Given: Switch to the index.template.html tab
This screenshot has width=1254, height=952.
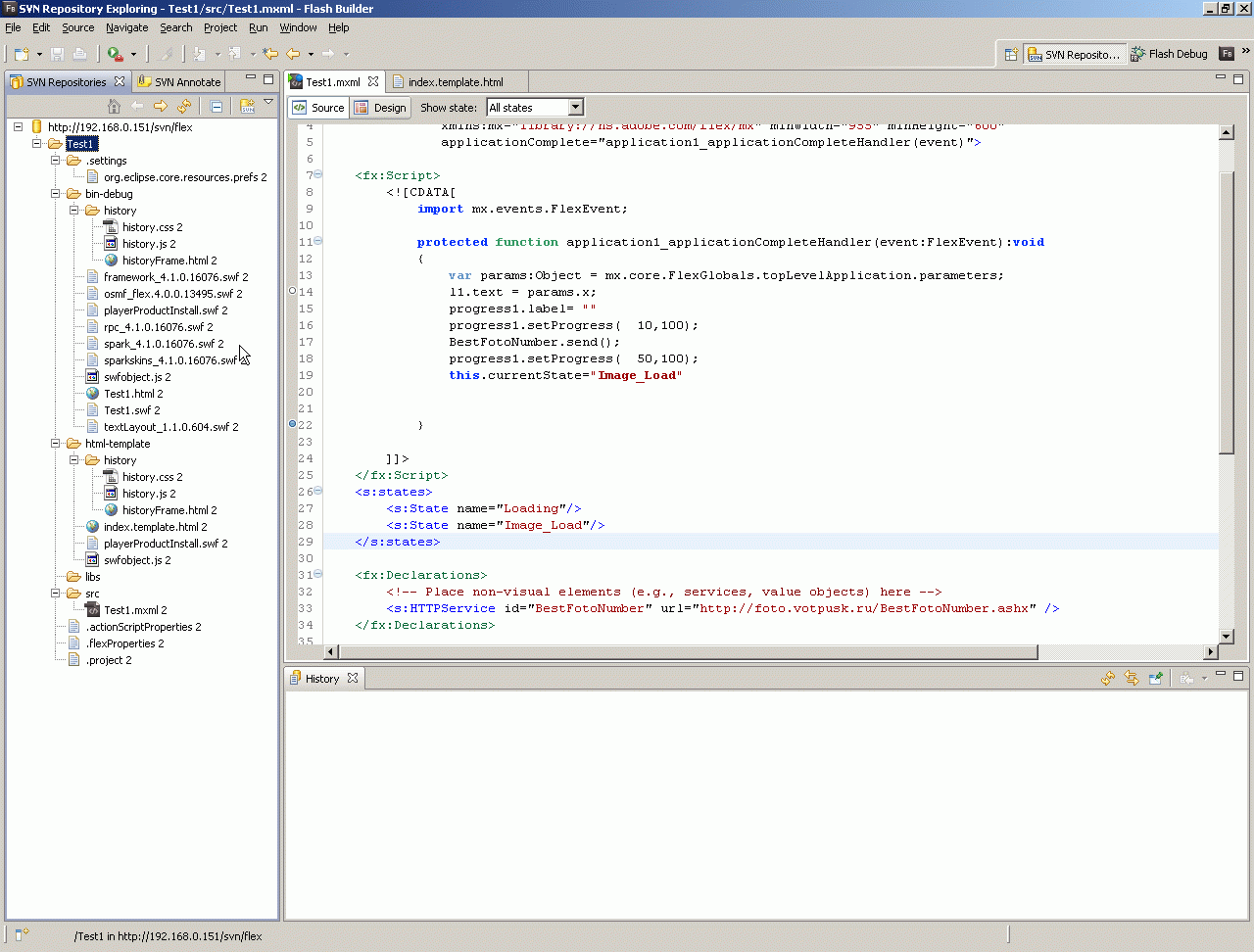Looking at the screenshot, I should 455,82.
